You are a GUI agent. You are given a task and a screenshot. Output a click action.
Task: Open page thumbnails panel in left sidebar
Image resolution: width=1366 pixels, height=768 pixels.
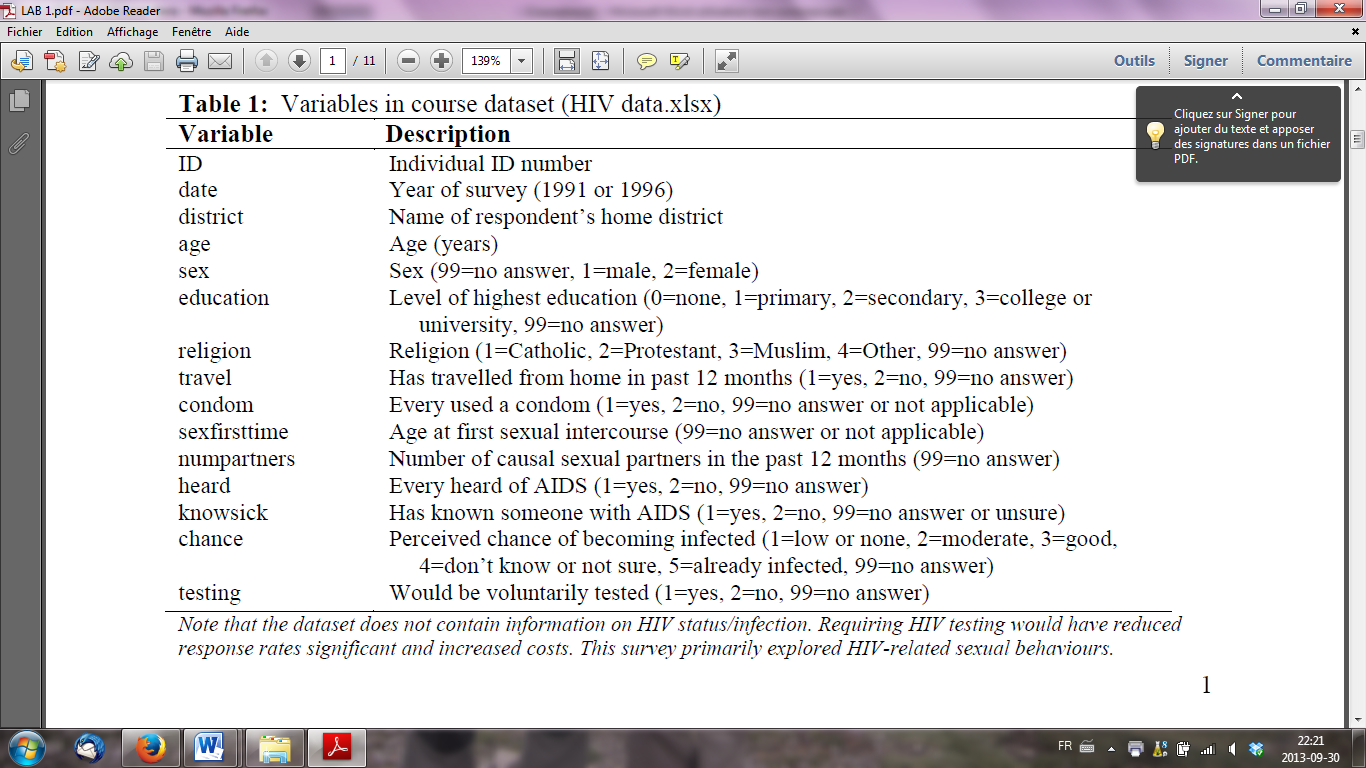[19, 100]
